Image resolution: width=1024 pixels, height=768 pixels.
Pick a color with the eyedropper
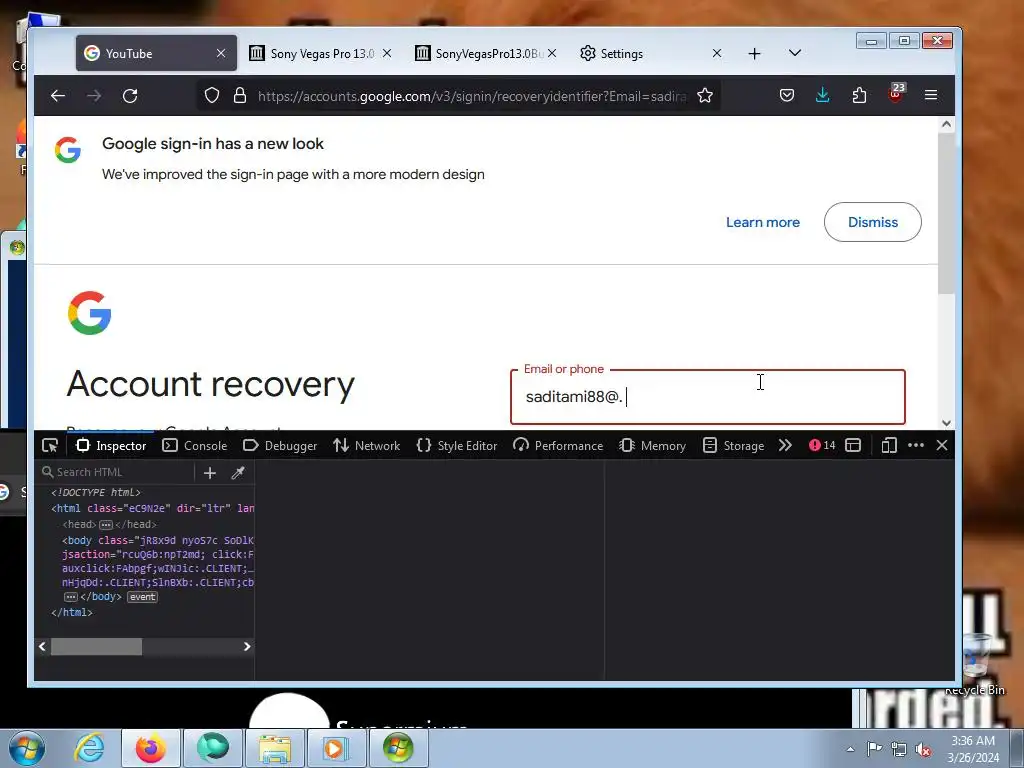pyautogui.click(x=238, y=473)
